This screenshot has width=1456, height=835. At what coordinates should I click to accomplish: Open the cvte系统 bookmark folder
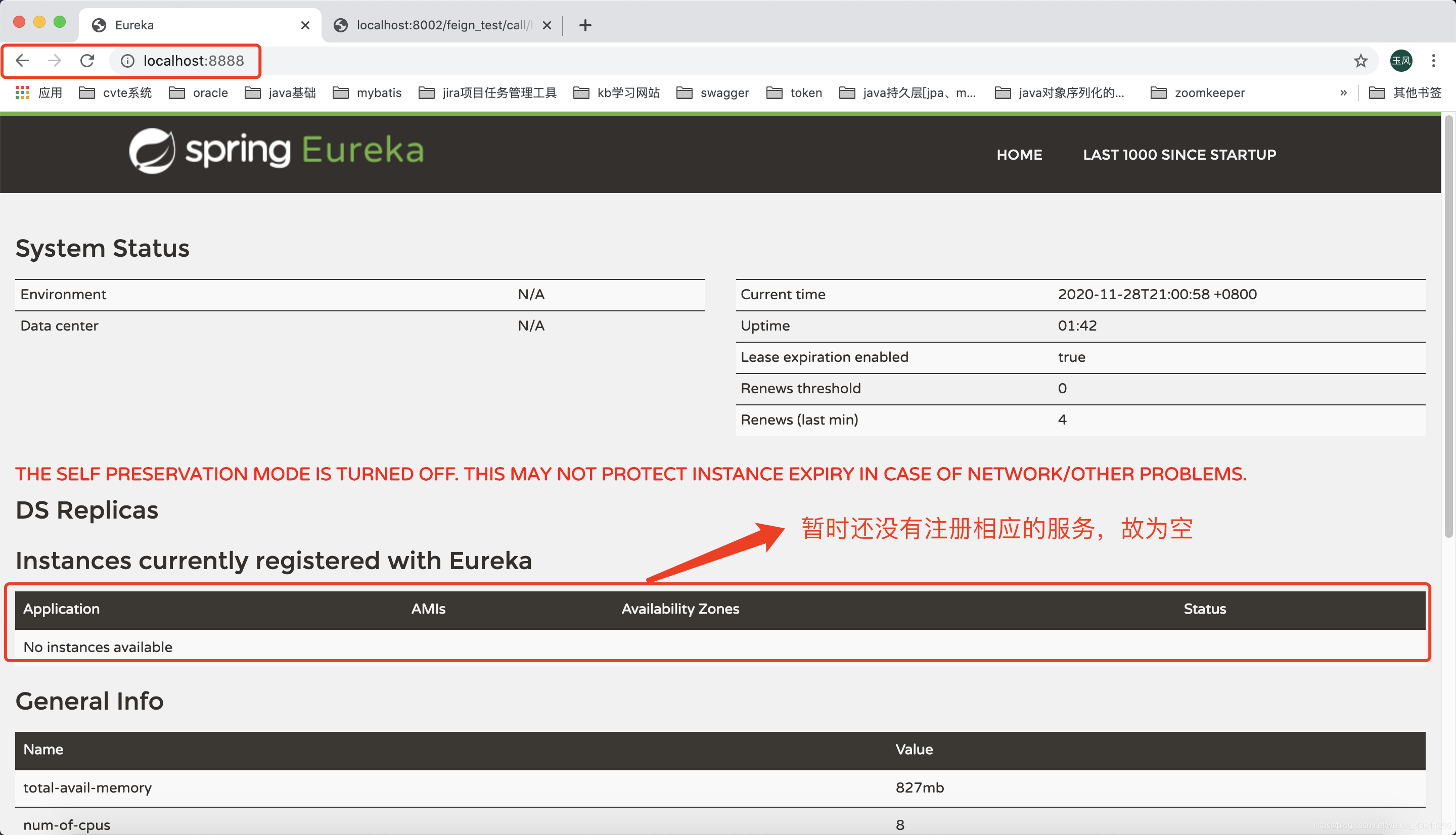tap(115, 92)
